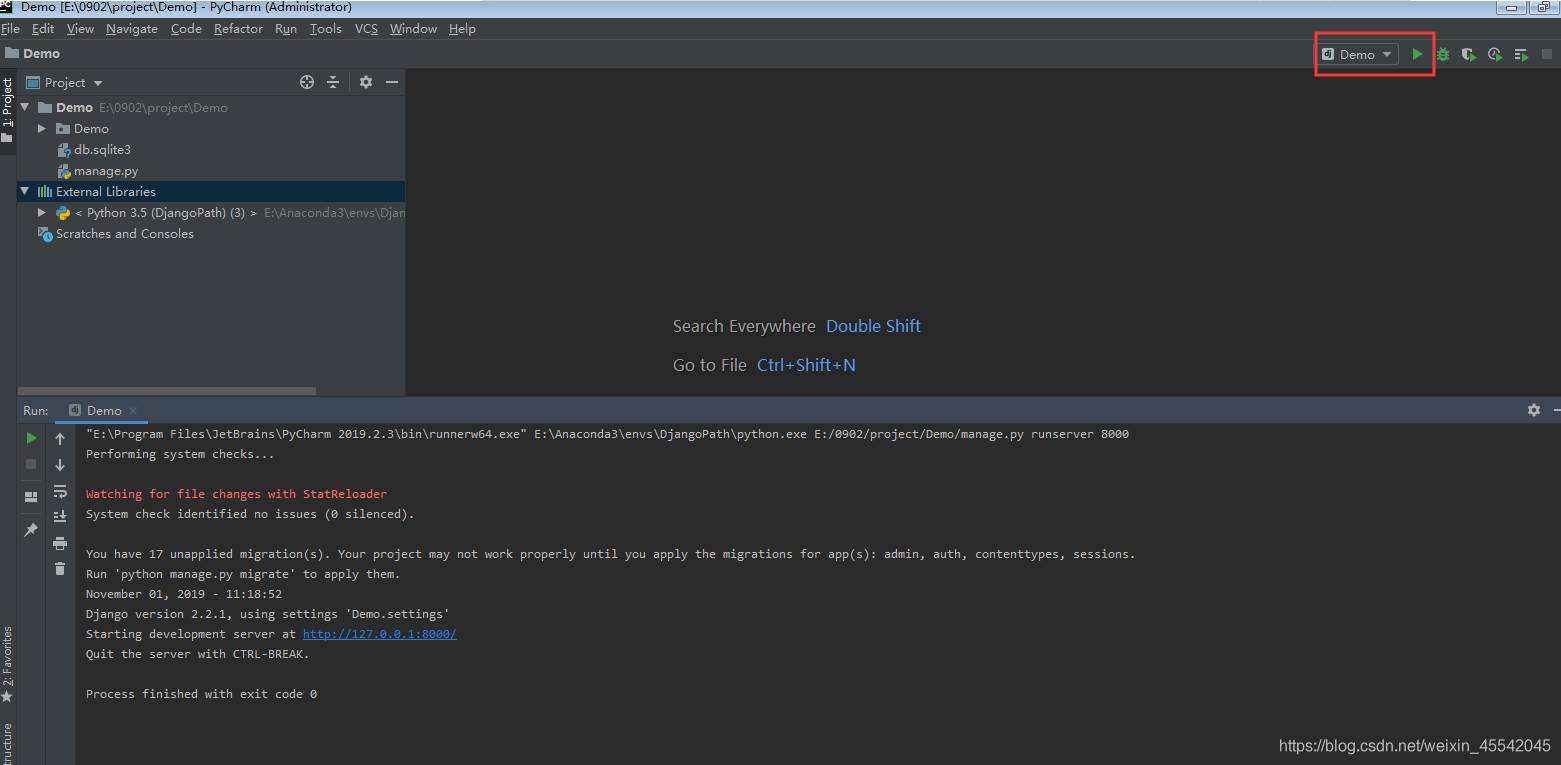Collapse the Demo project root node
The width and height of the screenshot is (1561, 765).
[23, 107]
